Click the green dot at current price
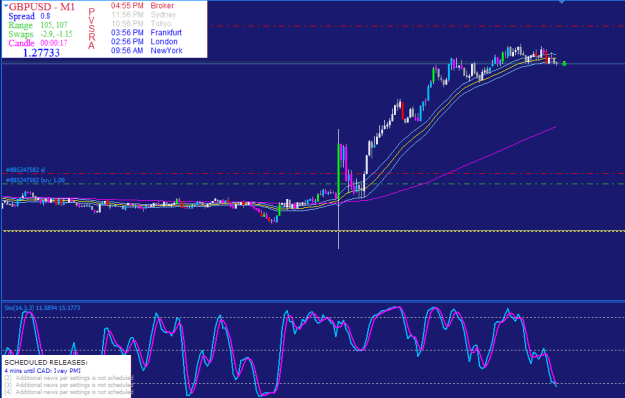The height and width of the screenshot is (398, 625). coord(564,63)
